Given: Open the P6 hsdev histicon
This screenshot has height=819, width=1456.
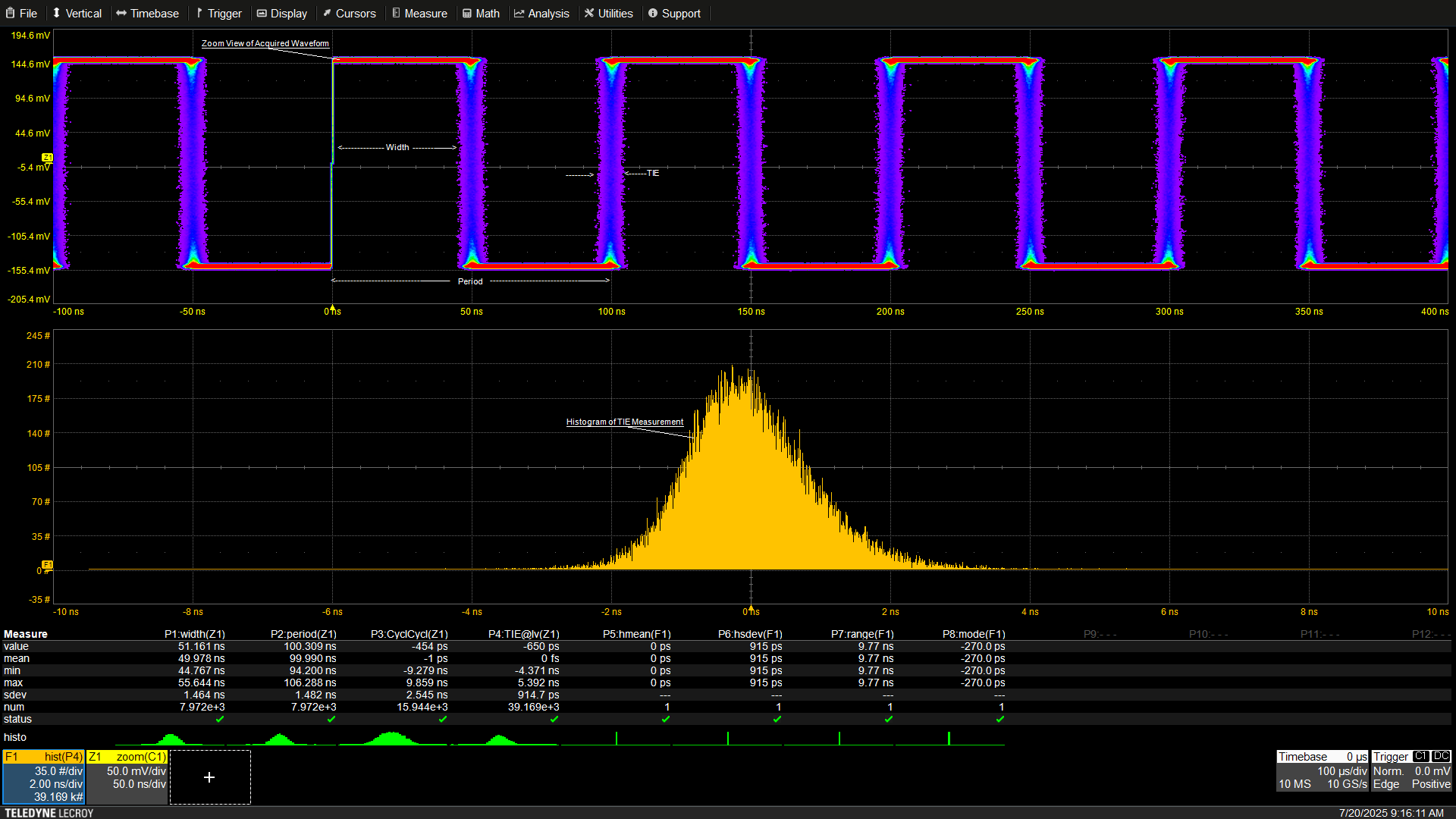Looking at the screenshot, I should click(727, 738).
